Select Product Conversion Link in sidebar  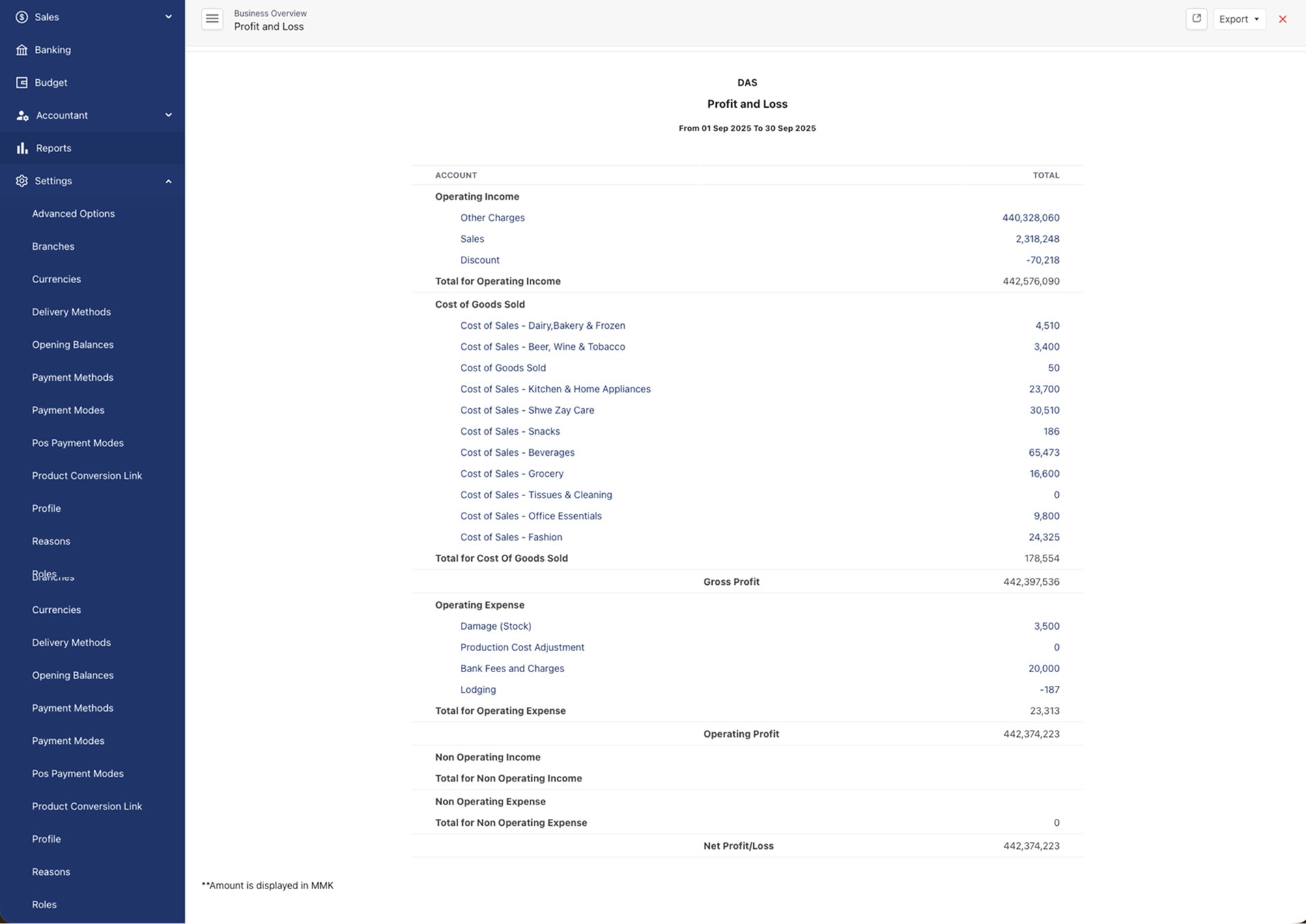pyautogui.click(x=87, y=475)
